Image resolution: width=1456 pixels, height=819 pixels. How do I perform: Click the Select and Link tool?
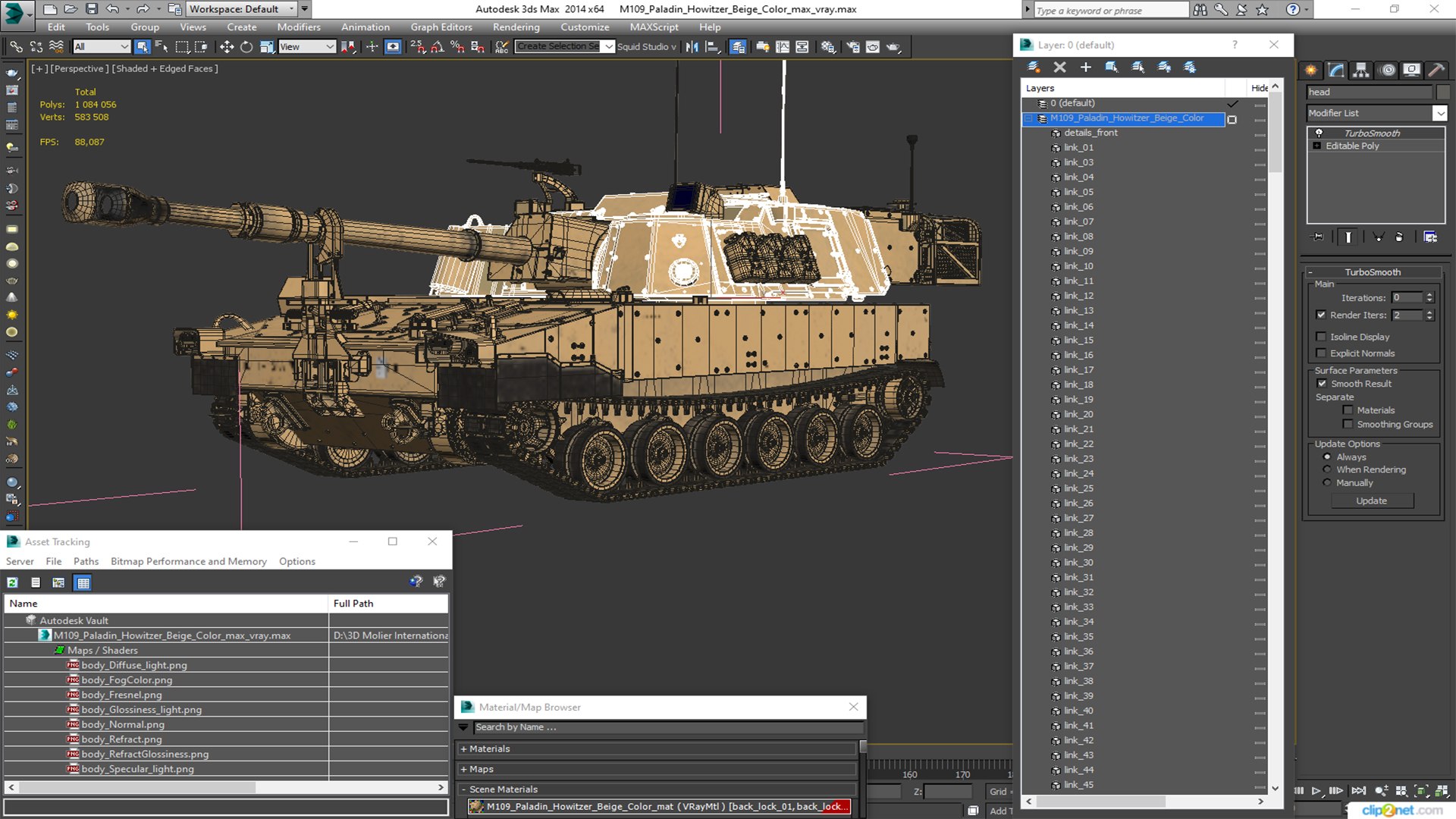pyautogui.click(x=16, y=47)
